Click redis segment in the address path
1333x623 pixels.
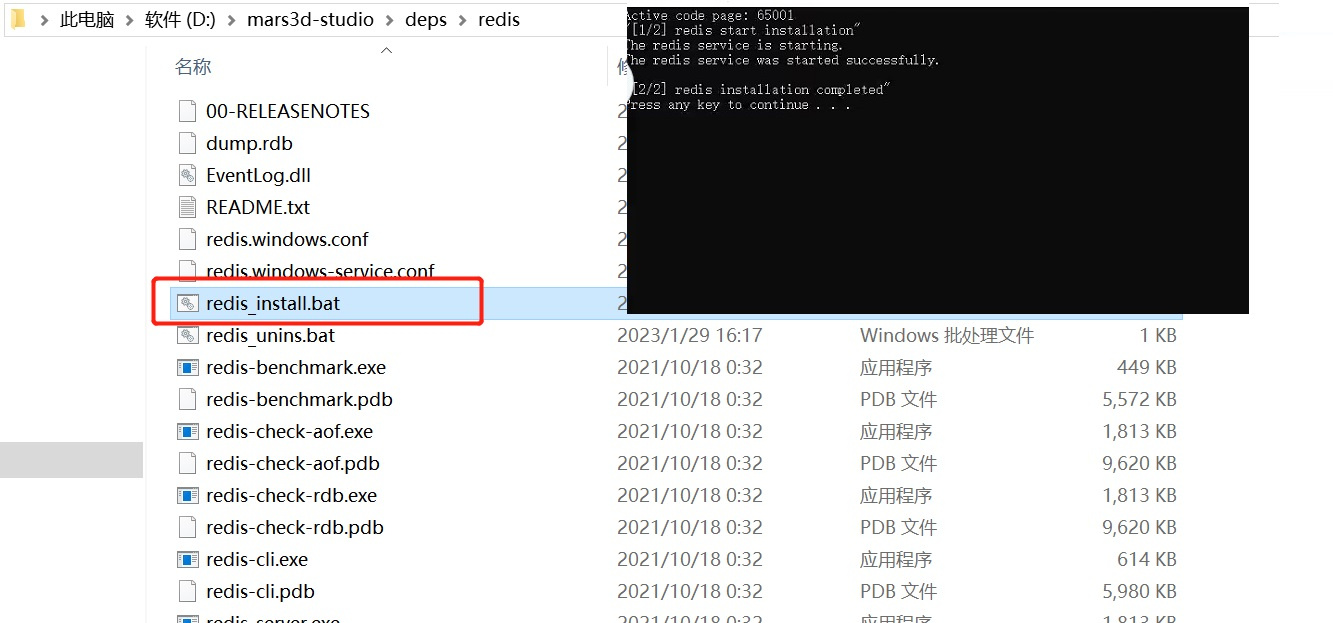[x=499, y=20]
